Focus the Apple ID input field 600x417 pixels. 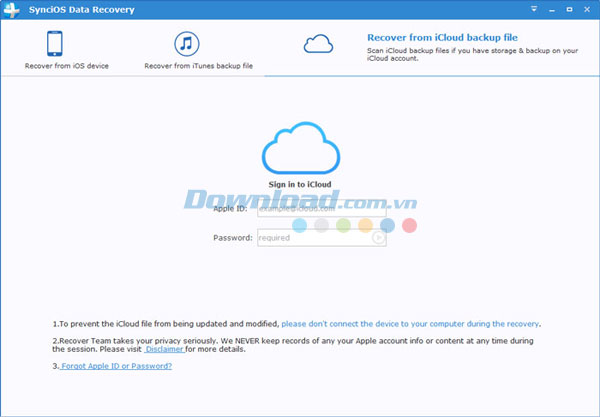pyautogui.click(x=322, y=208)
